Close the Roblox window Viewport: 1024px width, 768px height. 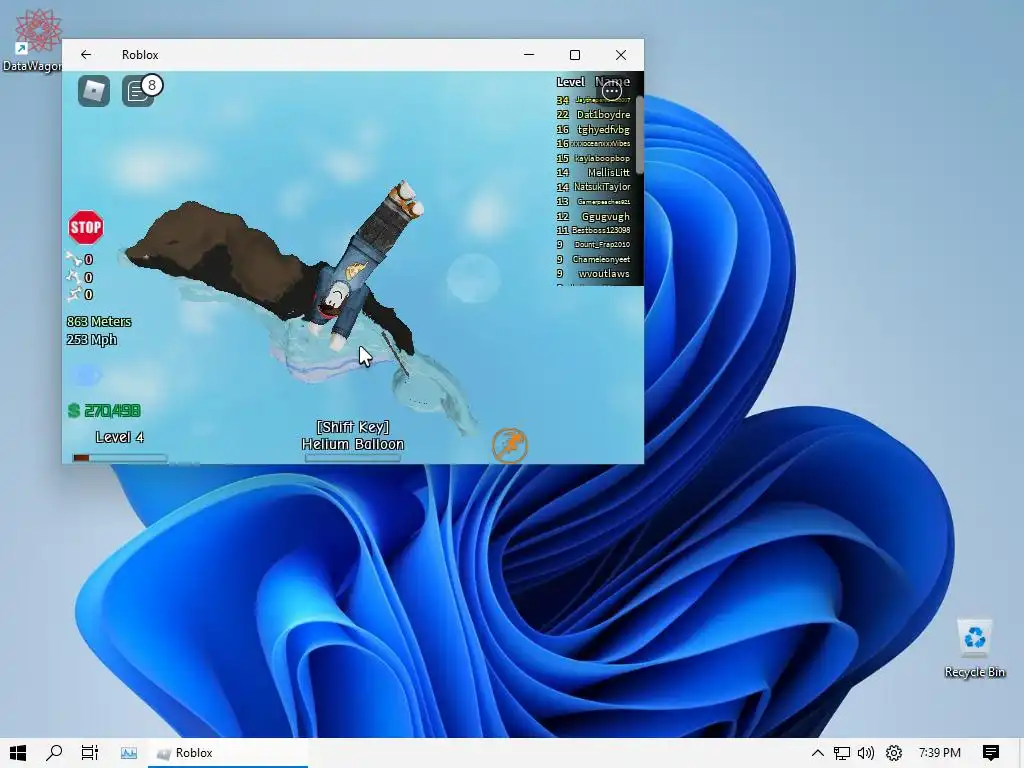[620, 55]
